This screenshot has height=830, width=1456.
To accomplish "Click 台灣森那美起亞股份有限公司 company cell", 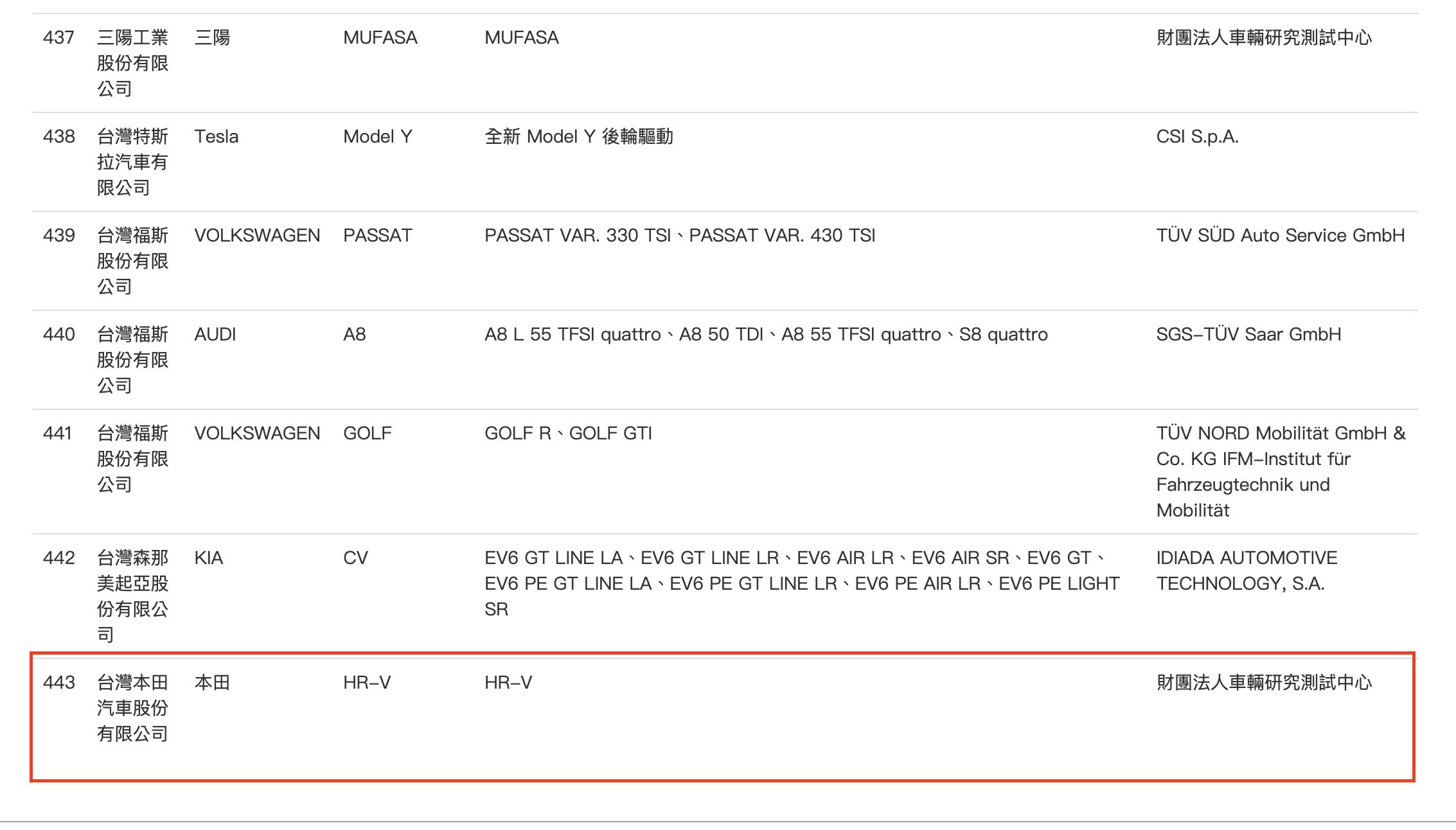I will pos(132,596).
